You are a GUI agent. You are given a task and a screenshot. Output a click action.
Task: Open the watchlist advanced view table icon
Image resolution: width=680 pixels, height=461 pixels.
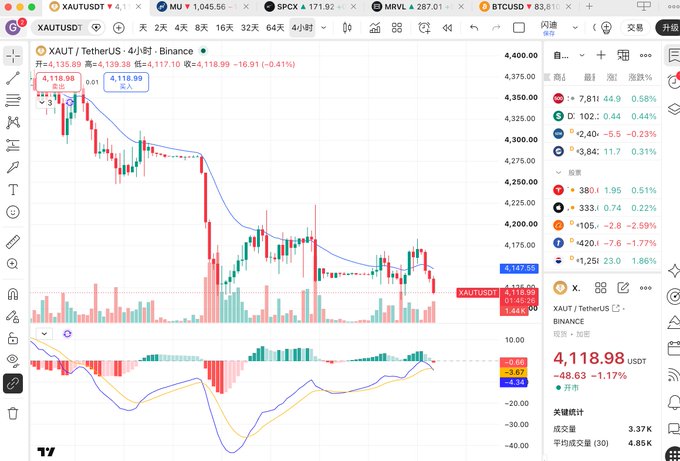(x=623, y=55)
